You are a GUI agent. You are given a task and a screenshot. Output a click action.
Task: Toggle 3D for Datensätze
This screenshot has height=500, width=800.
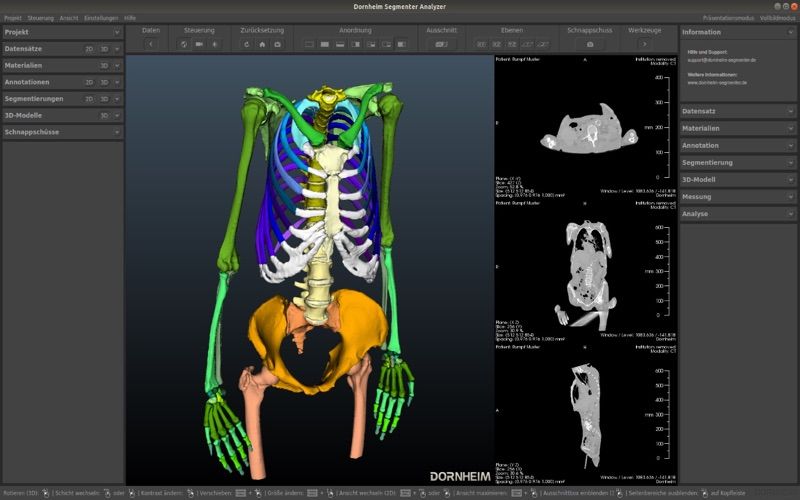click(104, 49)
